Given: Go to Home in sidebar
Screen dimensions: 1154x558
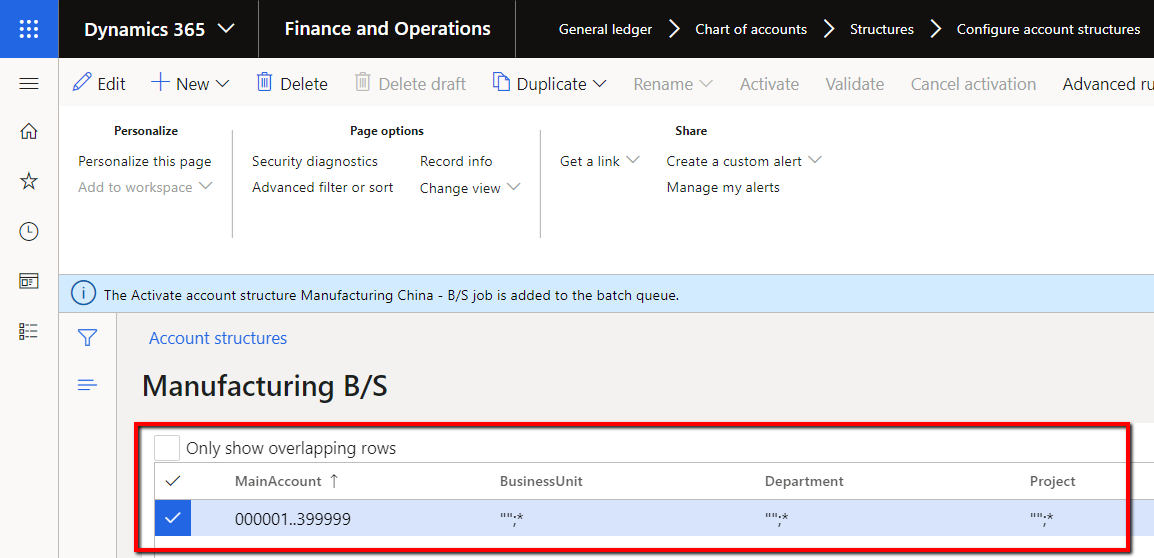Looking at the screenshot, I should (x=29, y=132).
